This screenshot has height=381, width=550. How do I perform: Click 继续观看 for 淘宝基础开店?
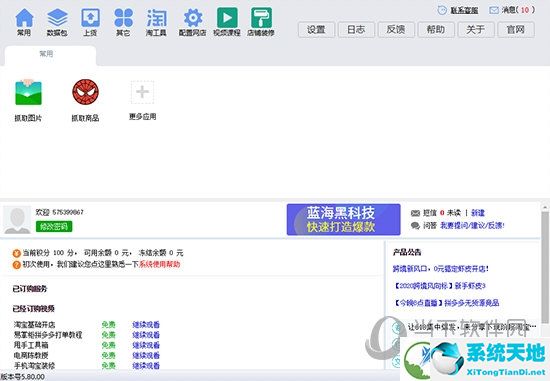pos(146,325)
